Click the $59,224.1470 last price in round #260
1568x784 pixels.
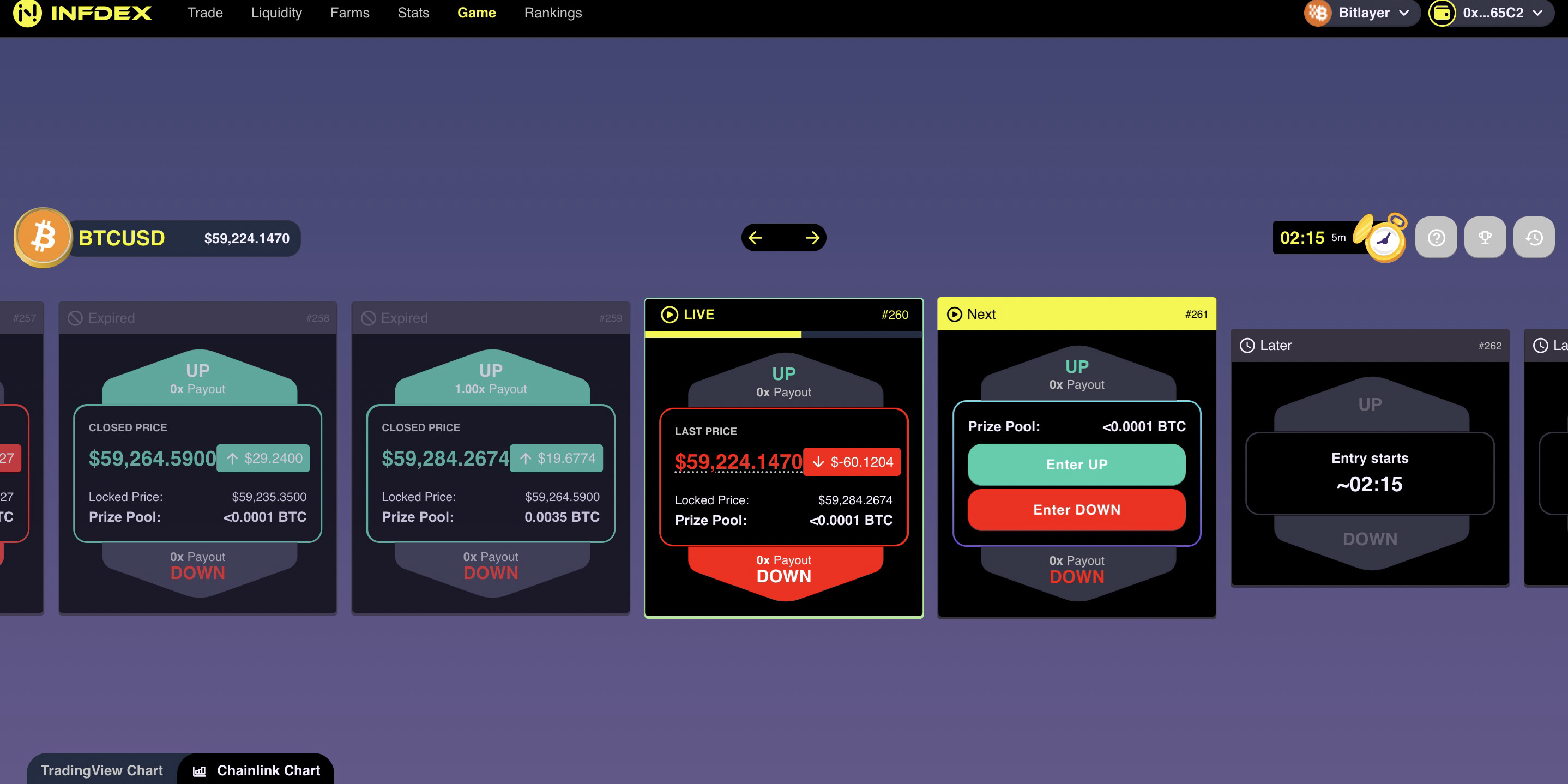point(738,462)
